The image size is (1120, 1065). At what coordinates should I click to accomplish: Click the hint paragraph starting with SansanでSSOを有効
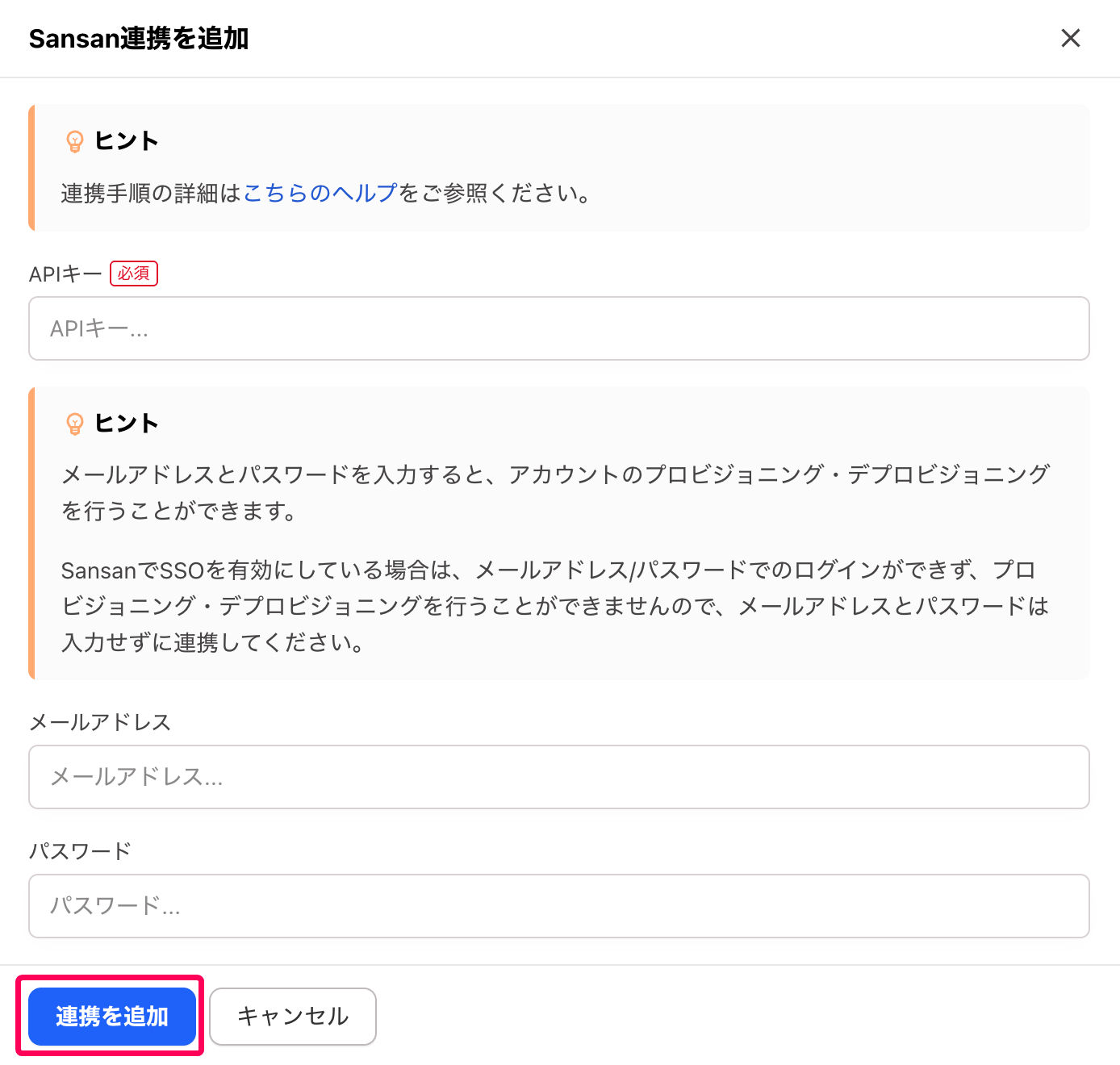555,606
